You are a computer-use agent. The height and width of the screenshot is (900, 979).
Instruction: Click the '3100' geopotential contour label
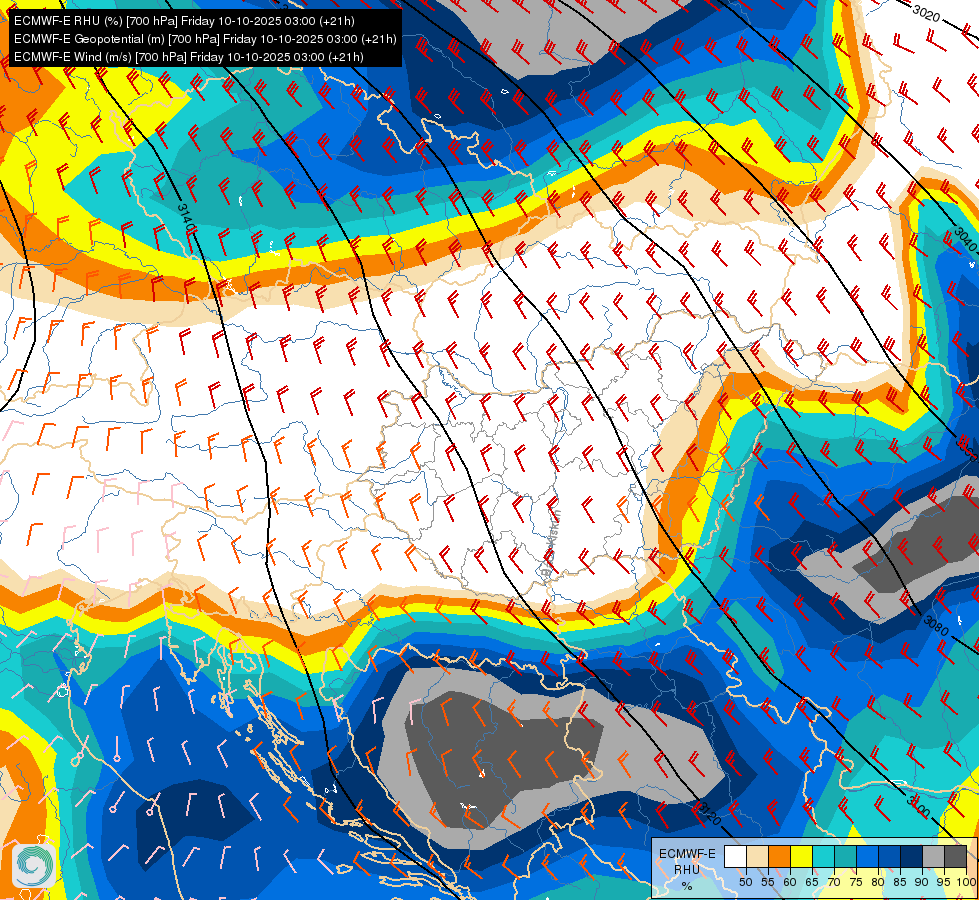click(917, 806)
